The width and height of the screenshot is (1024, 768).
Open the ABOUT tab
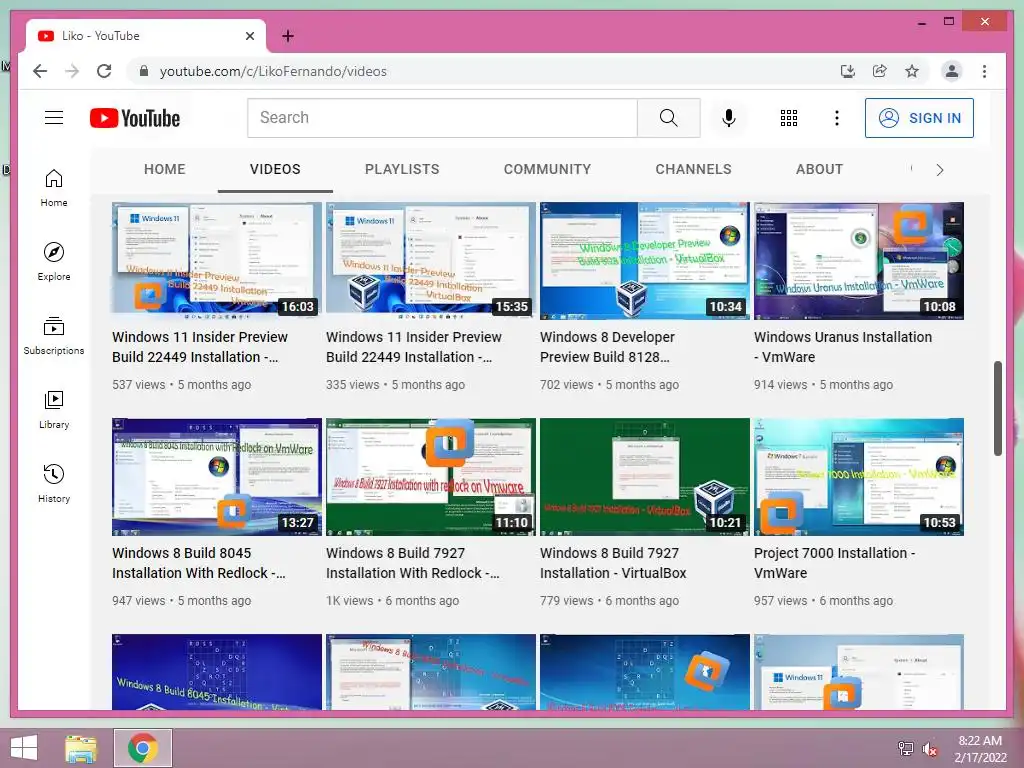[819, 169]
